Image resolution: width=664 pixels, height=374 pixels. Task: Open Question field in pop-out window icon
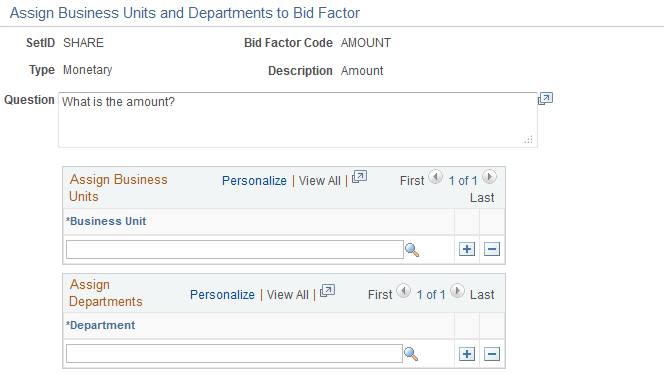pyautogui.click(x=545, y=99)
